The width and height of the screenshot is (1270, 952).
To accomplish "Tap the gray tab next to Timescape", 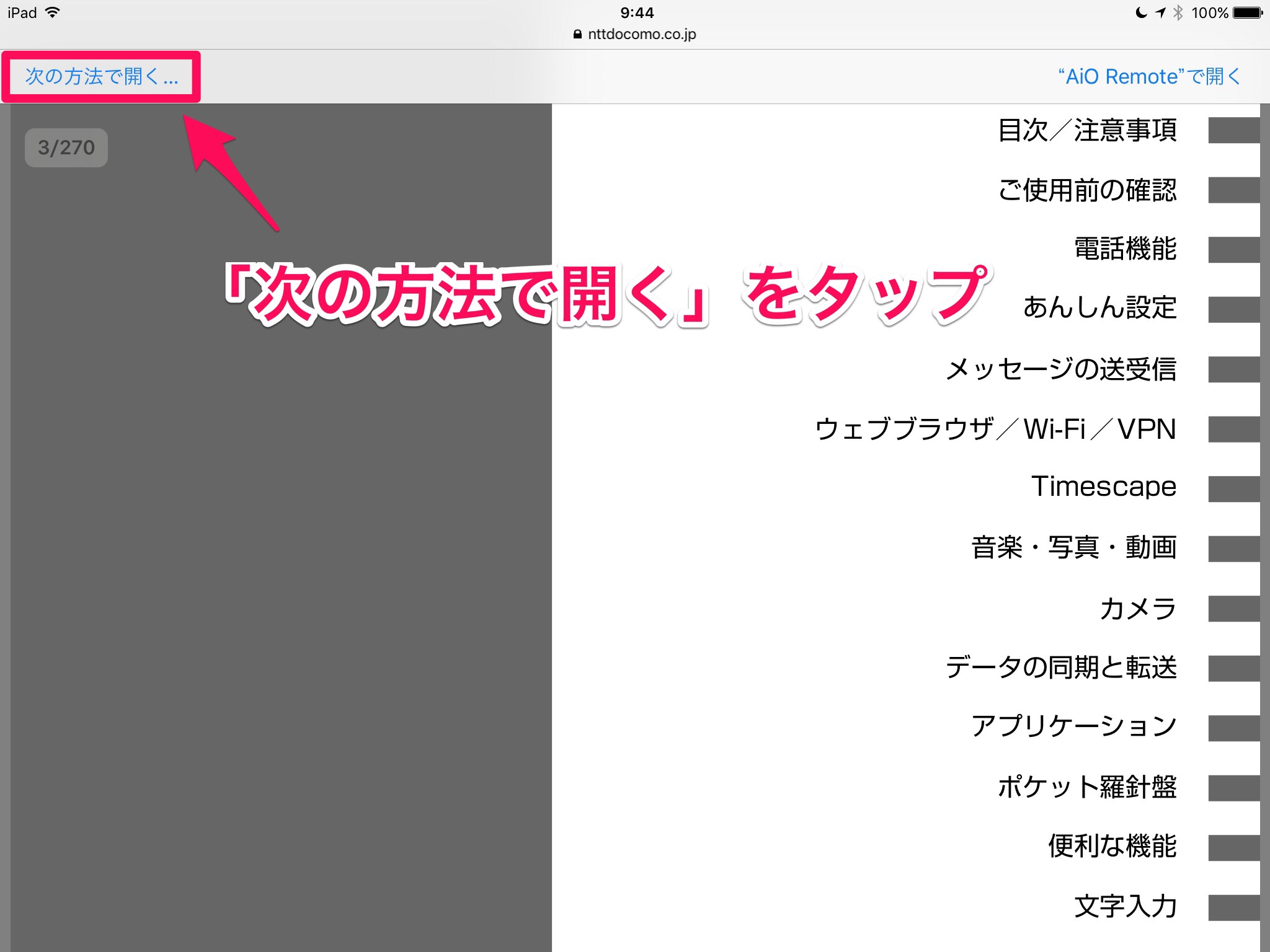I will (1233, 488).
